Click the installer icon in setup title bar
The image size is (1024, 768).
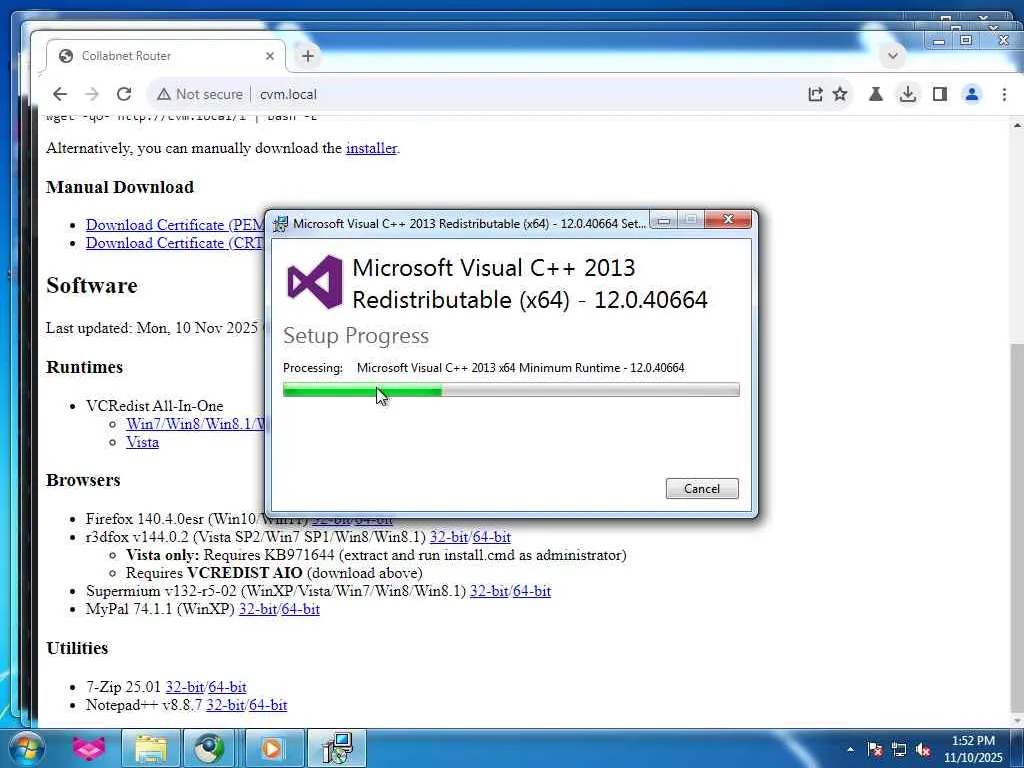[x=280, y=223]
